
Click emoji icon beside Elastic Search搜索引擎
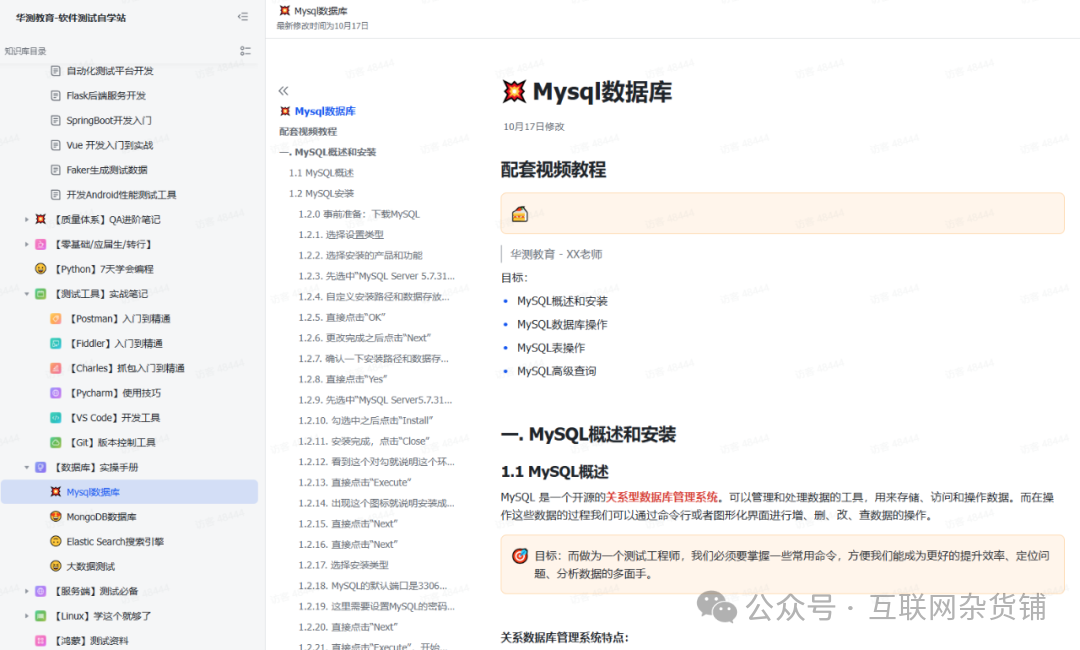pyautogui.click(x=56, y=541)
